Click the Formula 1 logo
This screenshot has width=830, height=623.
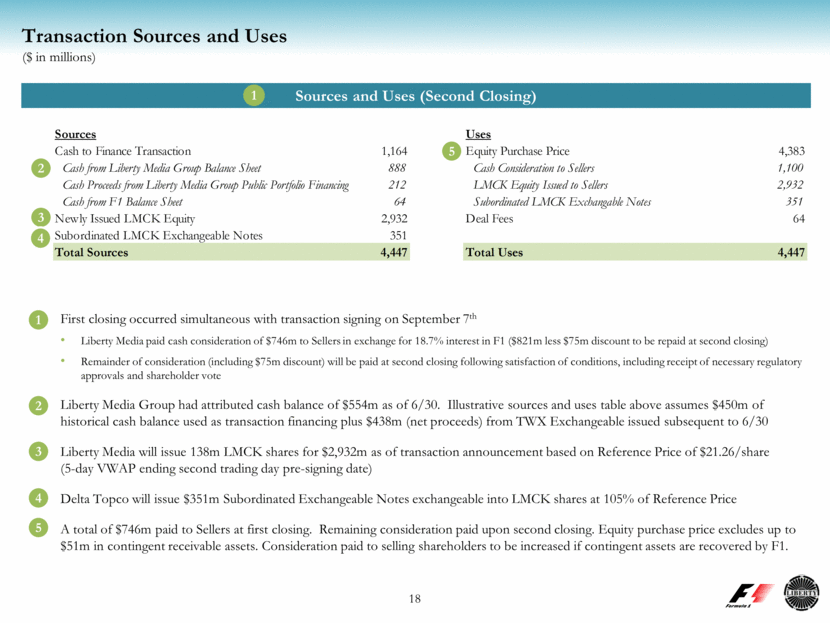[x=750, y=595]
